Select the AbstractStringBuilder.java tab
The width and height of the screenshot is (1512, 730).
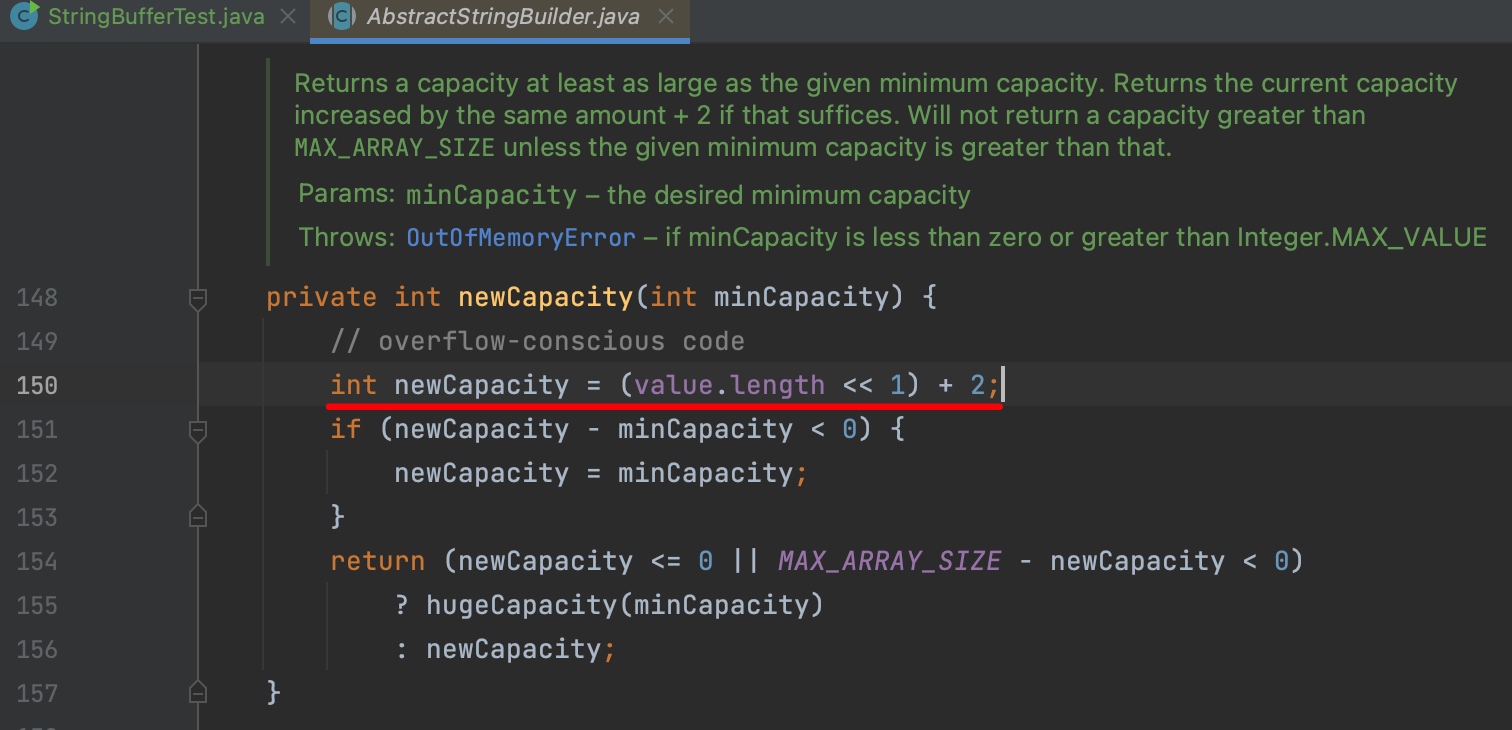[502, 17]
